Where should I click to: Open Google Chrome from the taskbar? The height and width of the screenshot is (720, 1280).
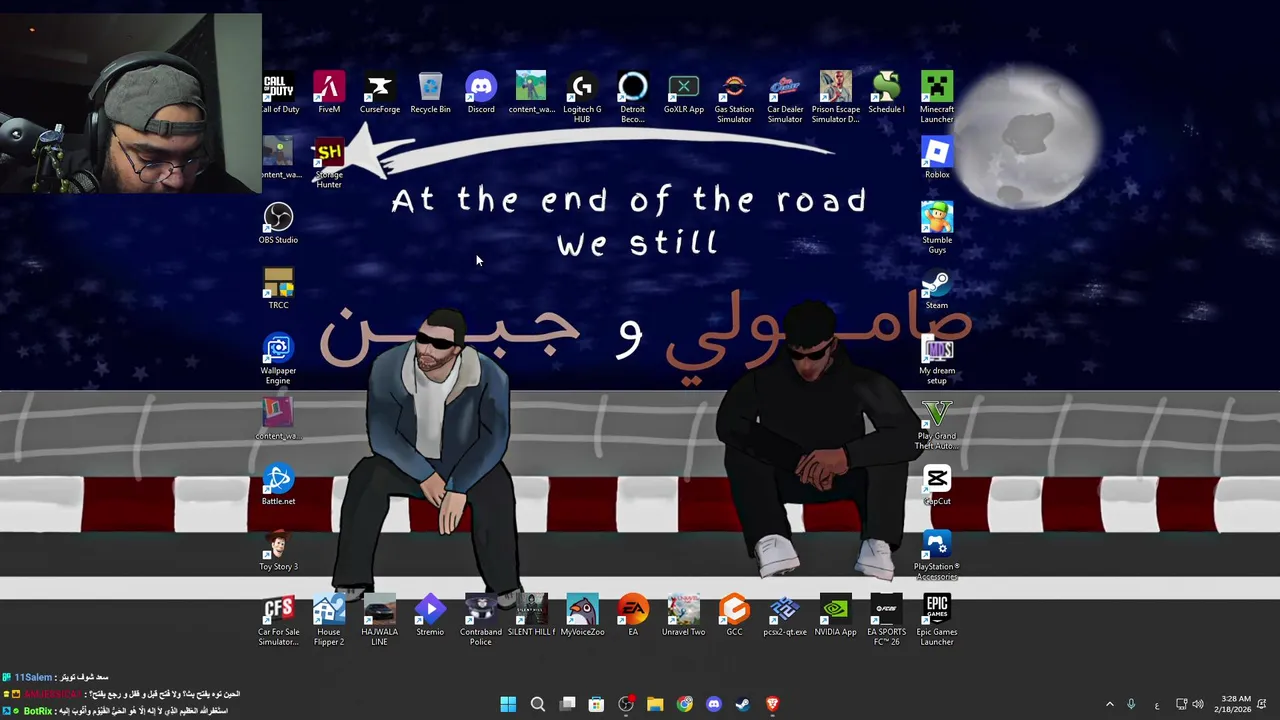[x=684, y=704]
